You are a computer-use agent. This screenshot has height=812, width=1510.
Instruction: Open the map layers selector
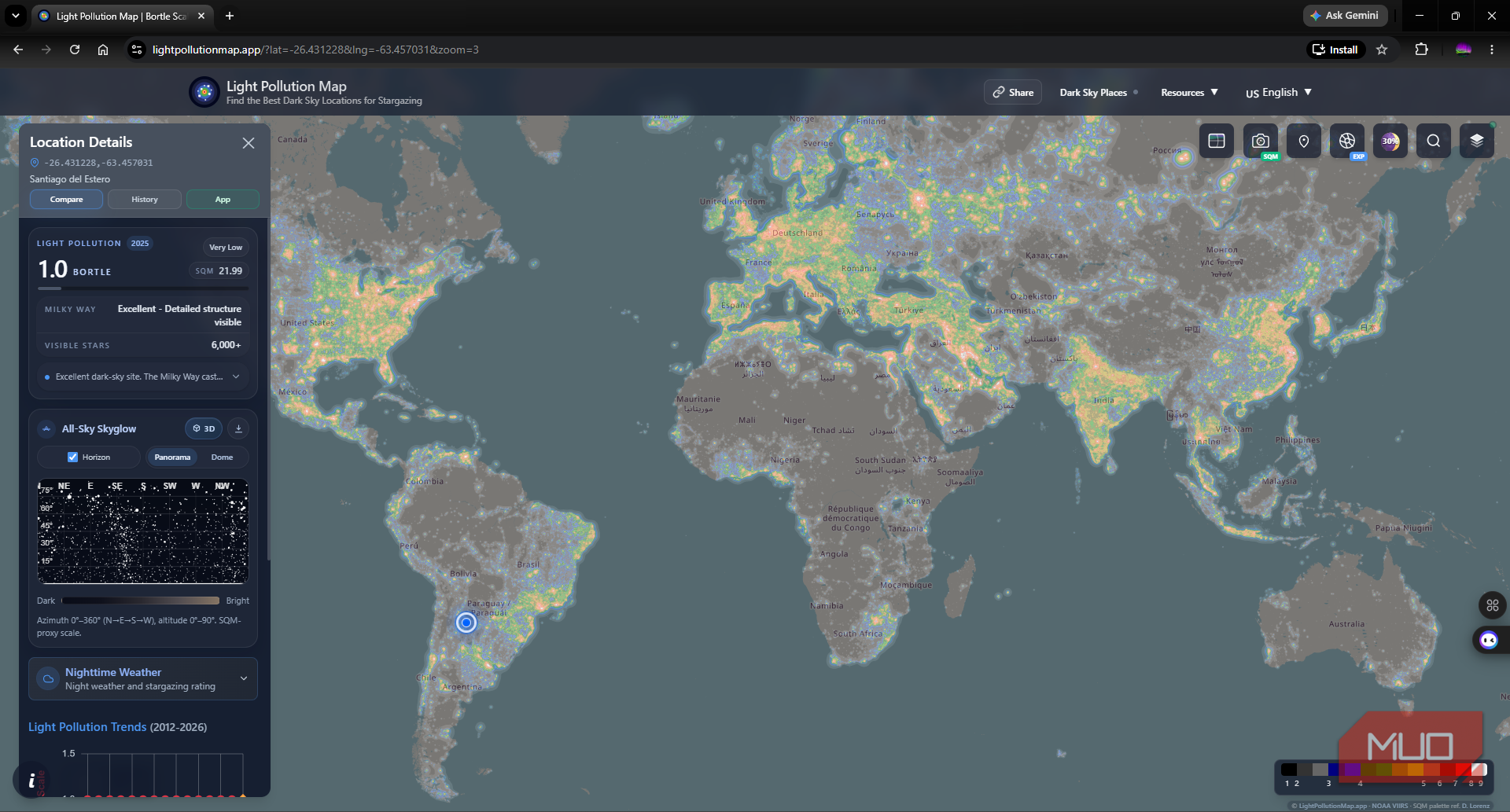1477,141
